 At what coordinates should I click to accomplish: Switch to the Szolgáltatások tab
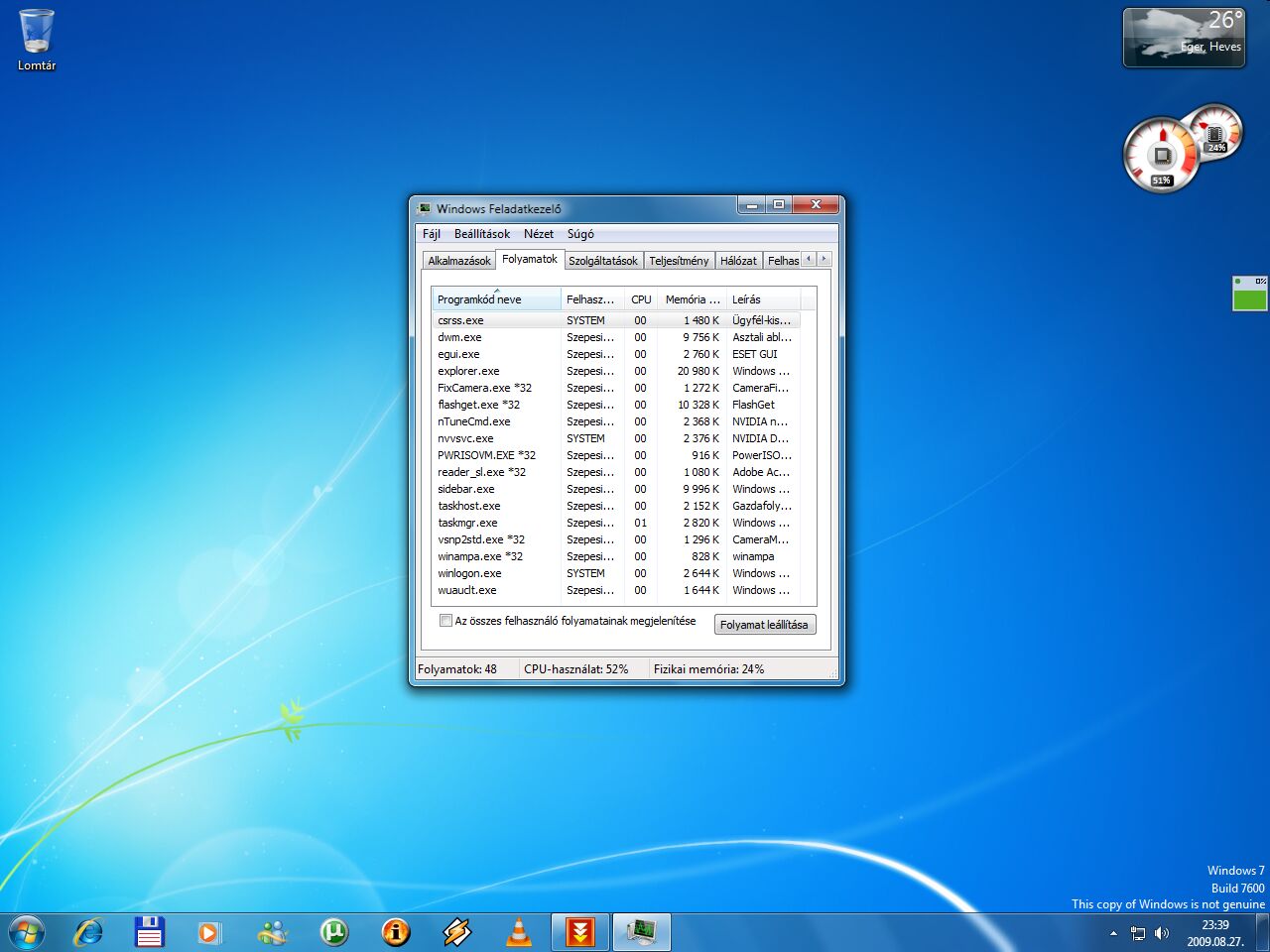(603, 261)
